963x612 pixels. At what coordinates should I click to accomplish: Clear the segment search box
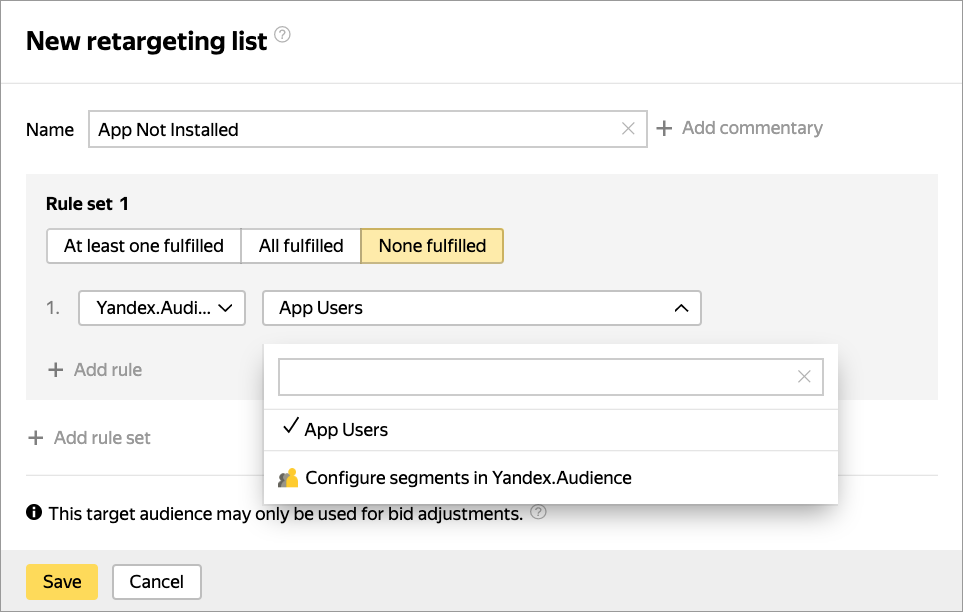(804, 377)
